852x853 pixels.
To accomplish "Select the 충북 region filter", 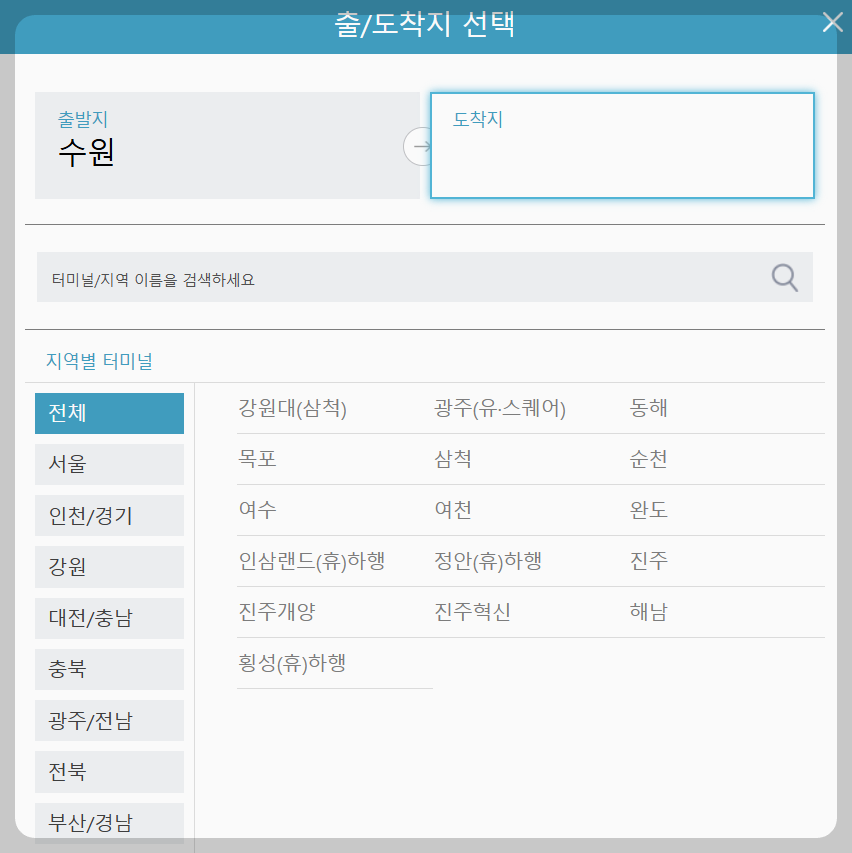I will click(109, 669).
